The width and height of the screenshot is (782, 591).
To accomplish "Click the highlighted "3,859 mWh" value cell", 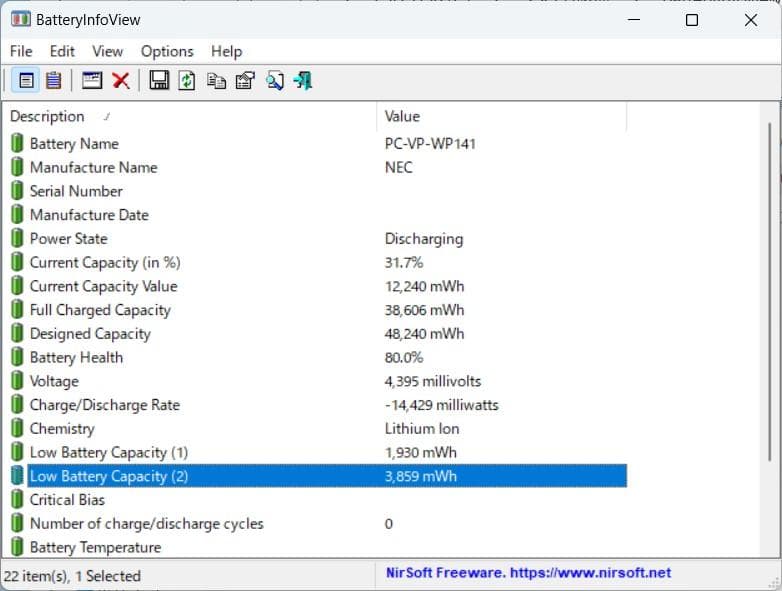I will (420, 476).
